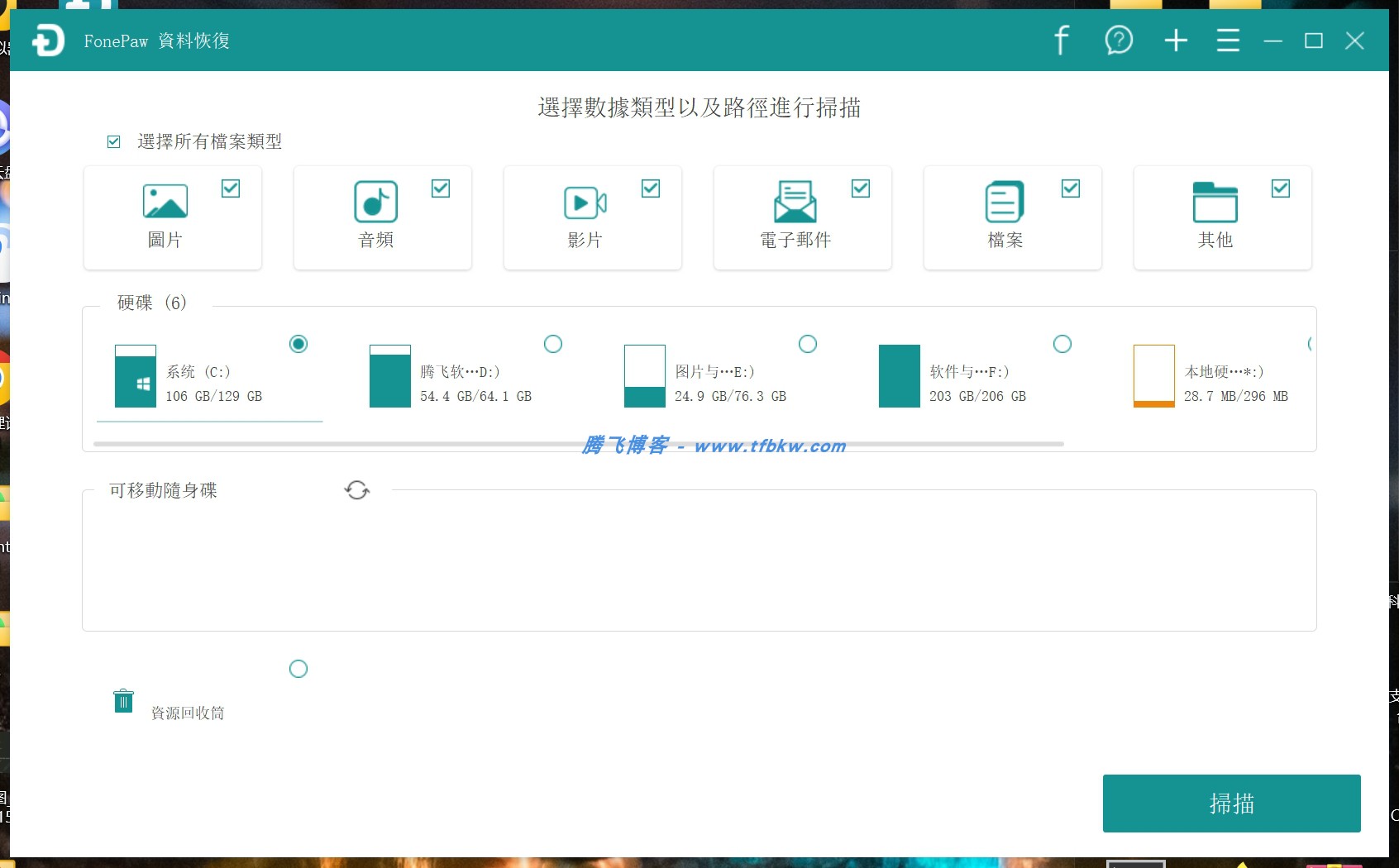Click the recycle bin 資源回收筒 icon
The image size is (1399, 868).
click(123, 701)
